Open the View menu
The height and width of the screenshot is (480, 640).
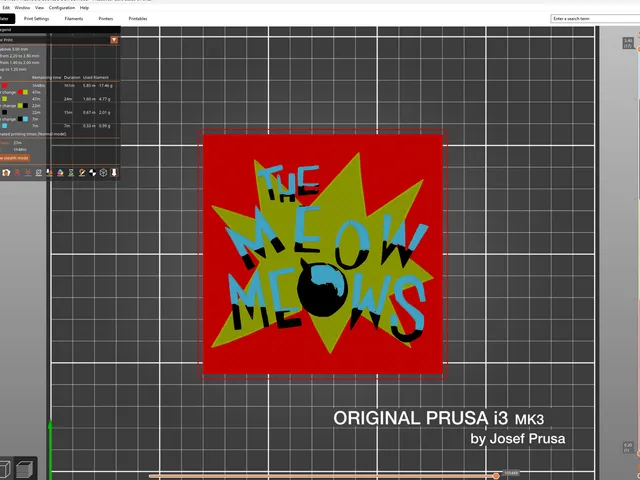coord(39,8)
